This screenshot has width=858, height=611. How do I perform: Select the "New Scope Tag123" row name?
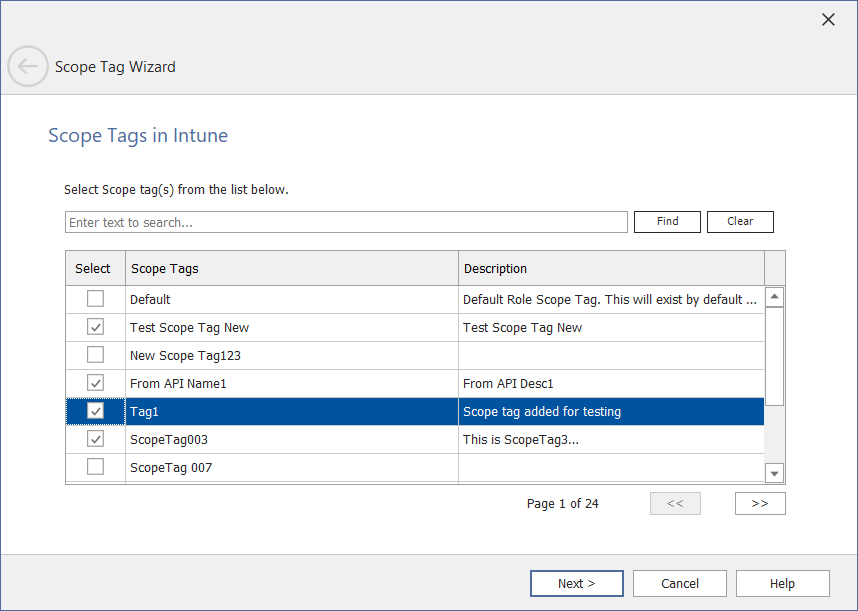coord(185,356)
